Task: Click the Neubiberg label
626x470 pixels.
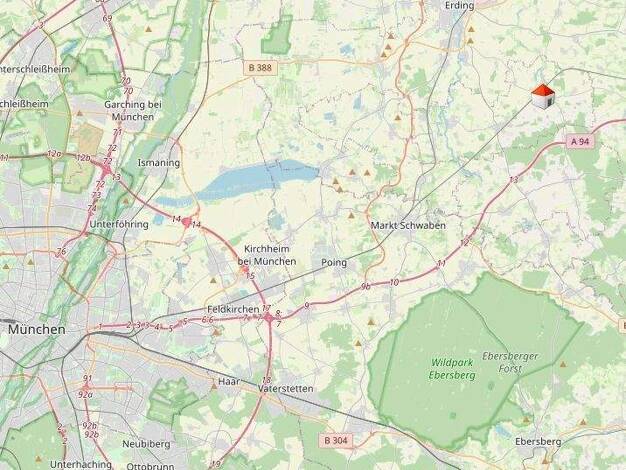Action: pos(146,444)
